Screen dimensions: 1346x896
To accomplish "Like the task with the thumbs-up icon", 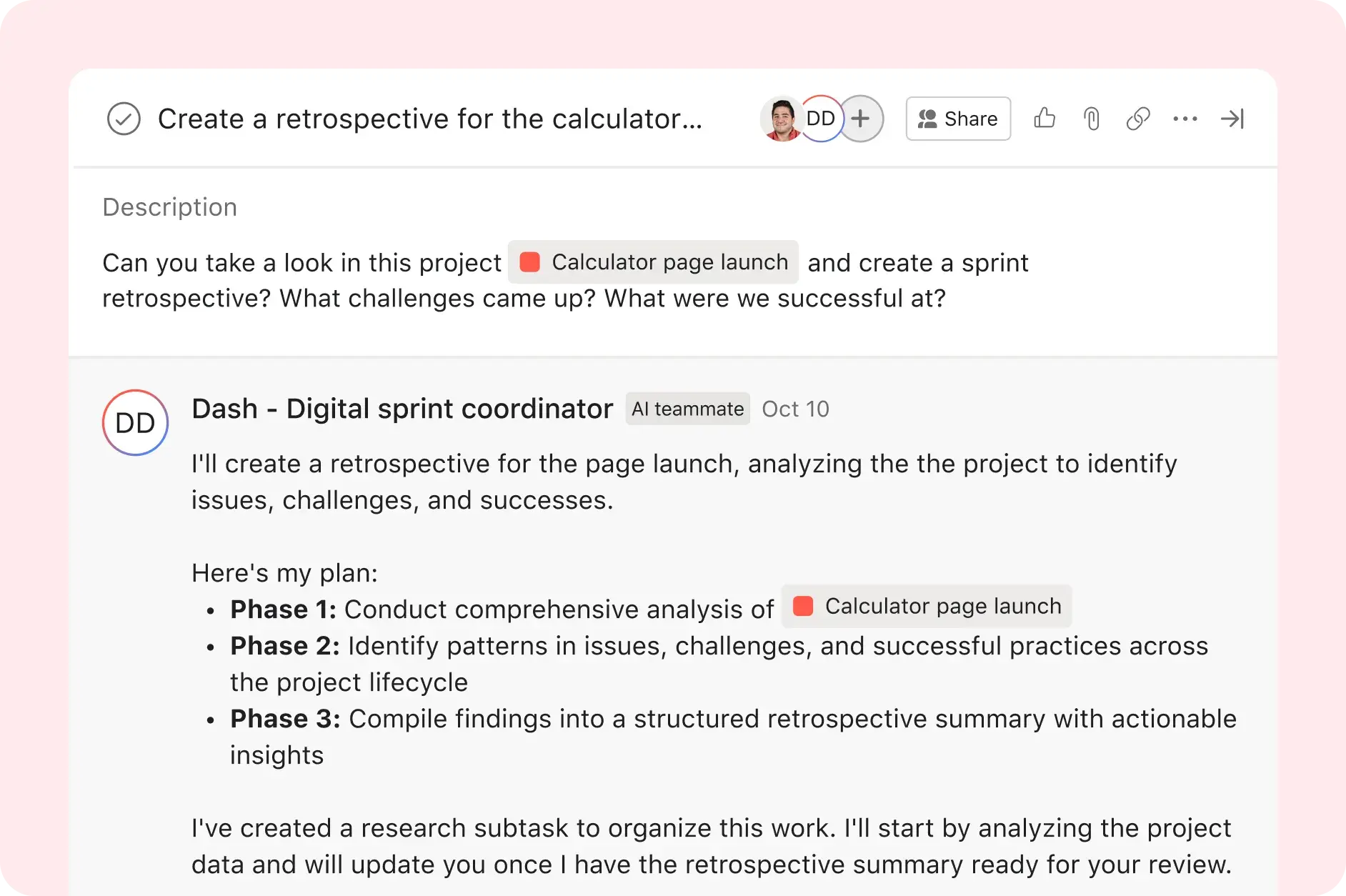I will click(x=1045, y=119).
